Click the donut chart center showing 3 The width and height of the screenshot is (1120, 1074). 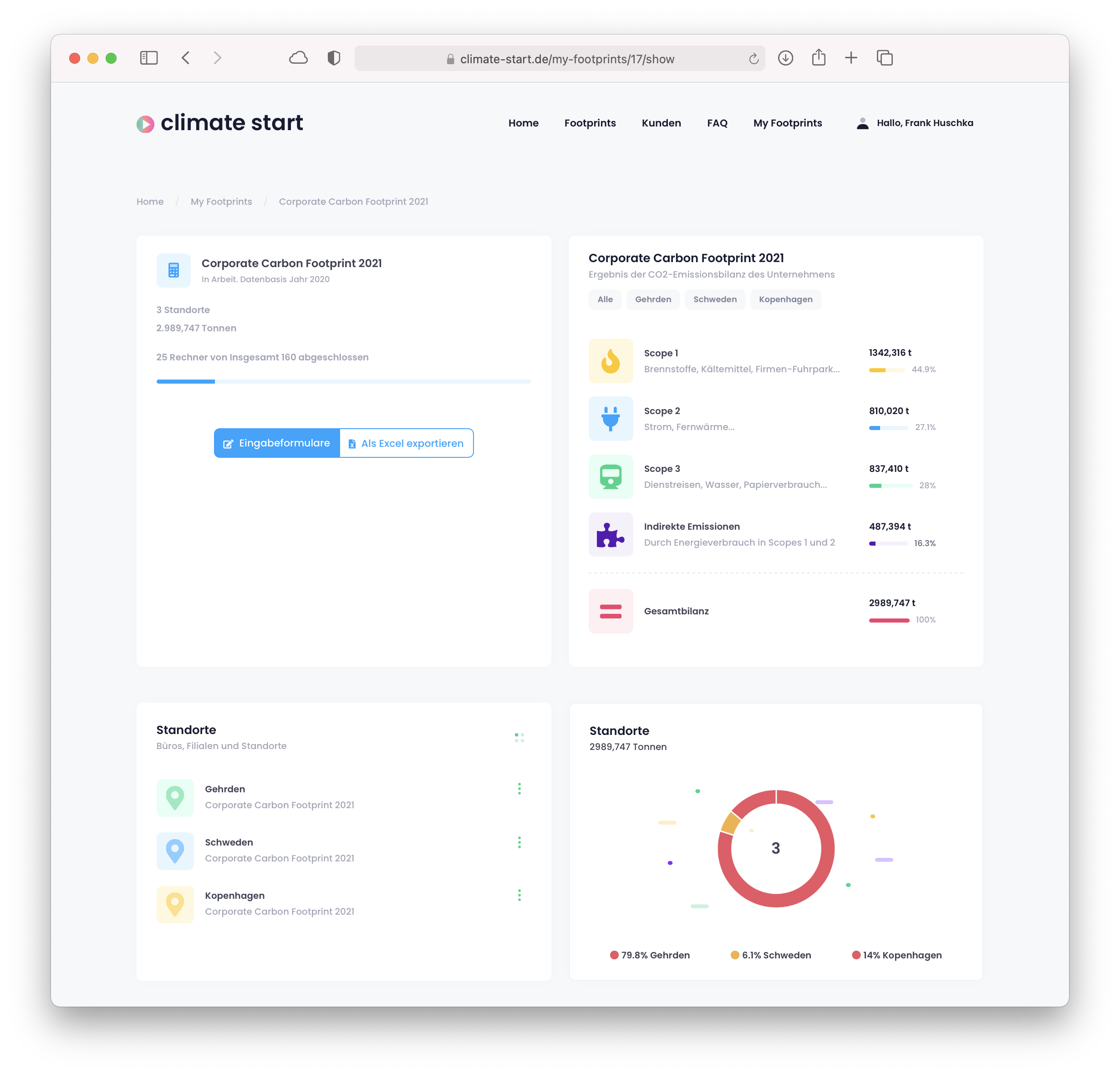coord(775,848)
